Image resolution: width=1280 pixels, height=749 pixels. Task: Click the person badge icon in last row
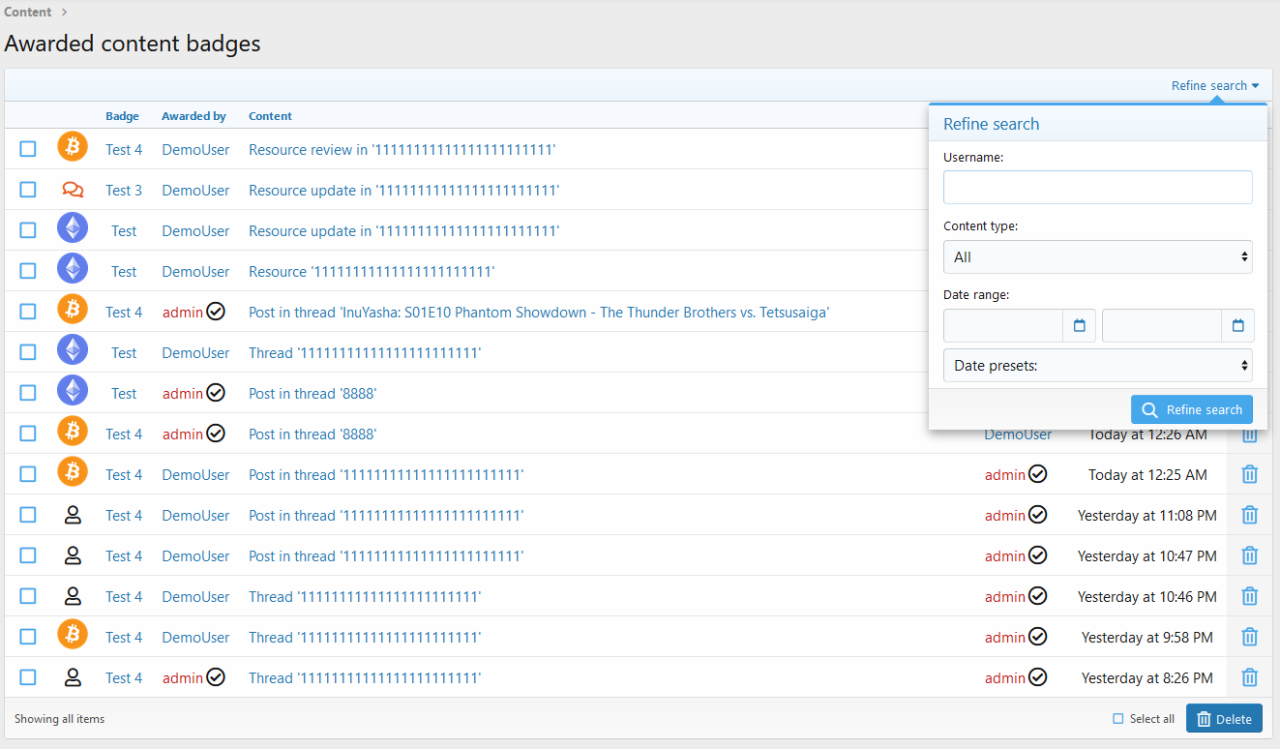click(72, 678)
